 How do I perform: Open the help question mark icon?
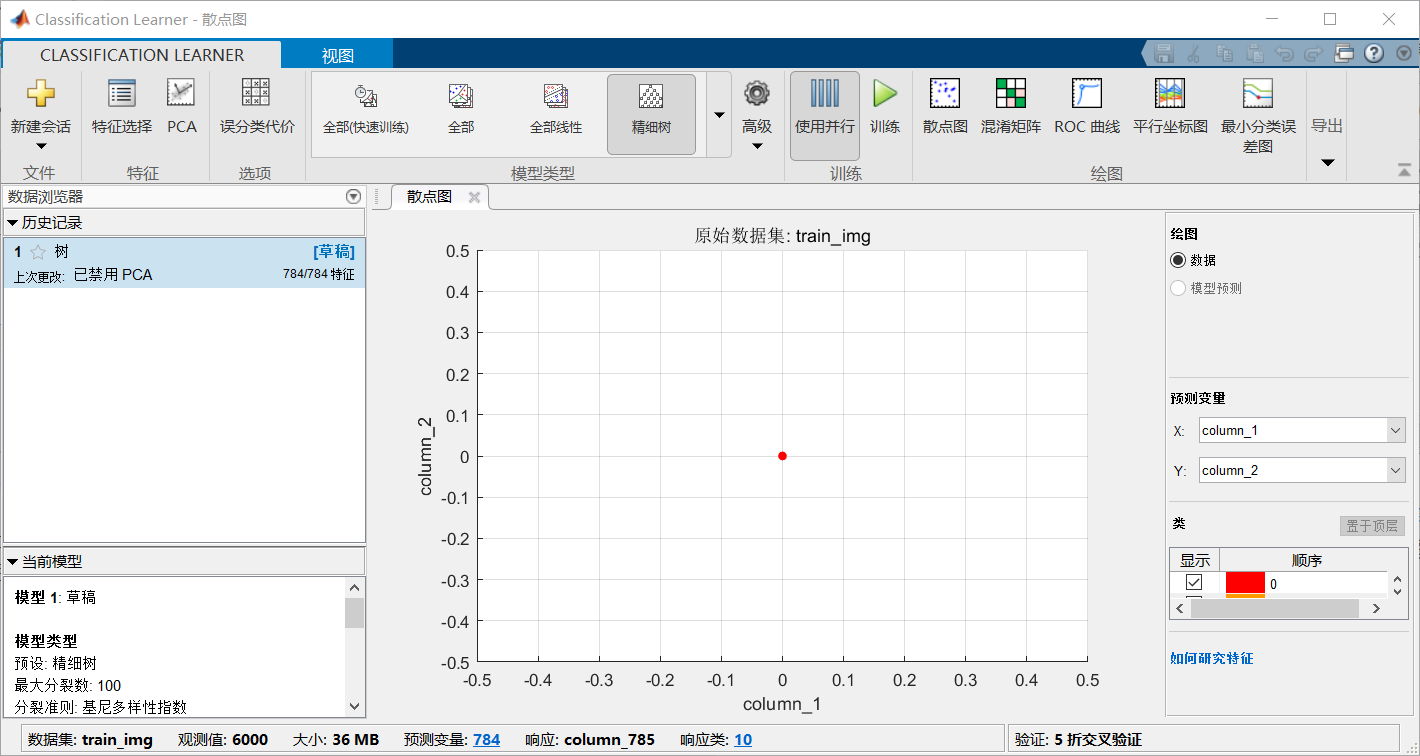pos(1374,53)
